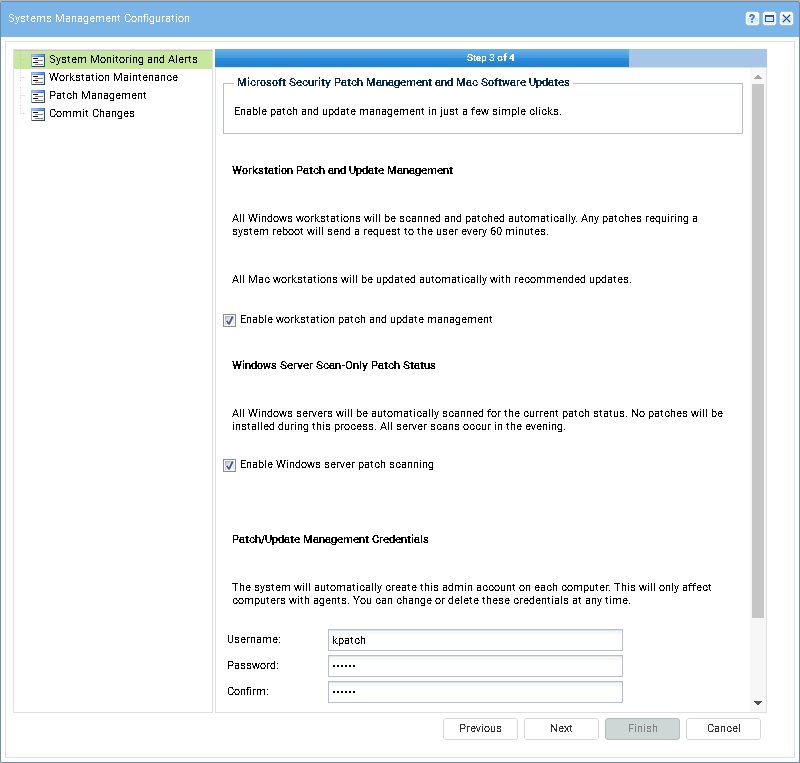Screen dimensions: 800x763
Task: Close the Systems Management Configuration dialog
Action: [786, 19]
